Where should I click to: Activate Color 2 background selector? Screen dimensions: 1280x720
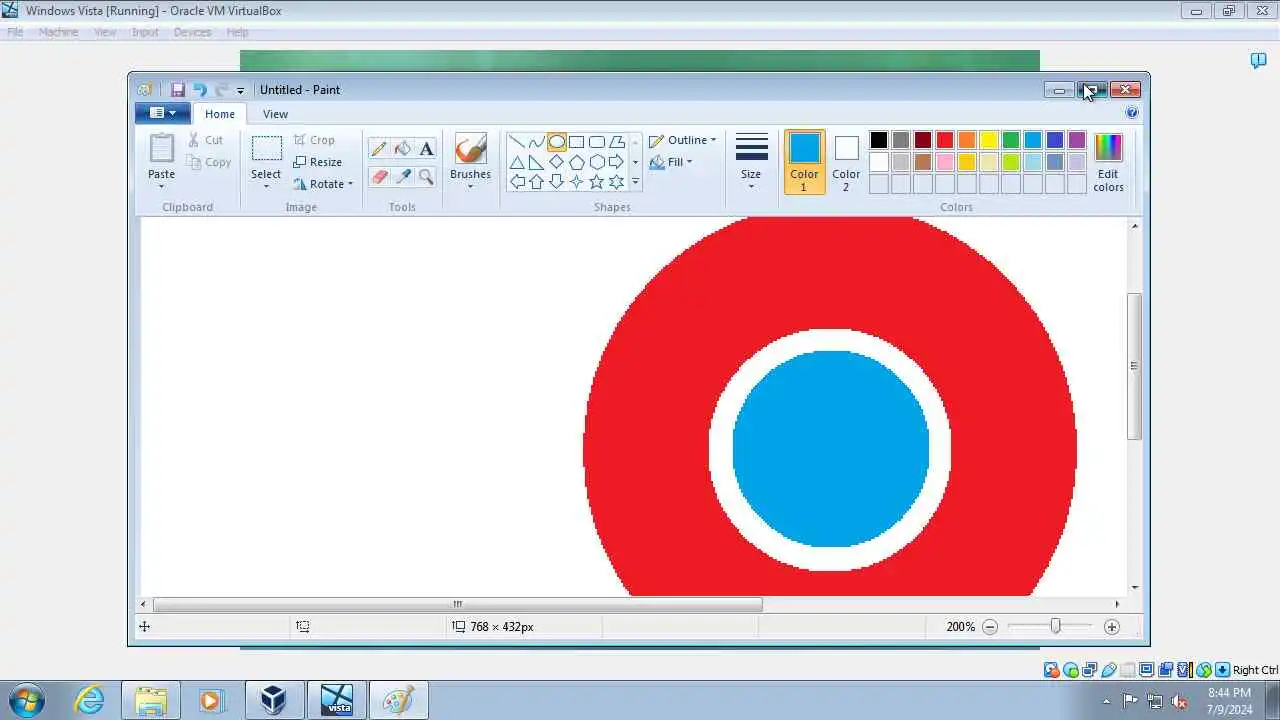tap(846, 162)
